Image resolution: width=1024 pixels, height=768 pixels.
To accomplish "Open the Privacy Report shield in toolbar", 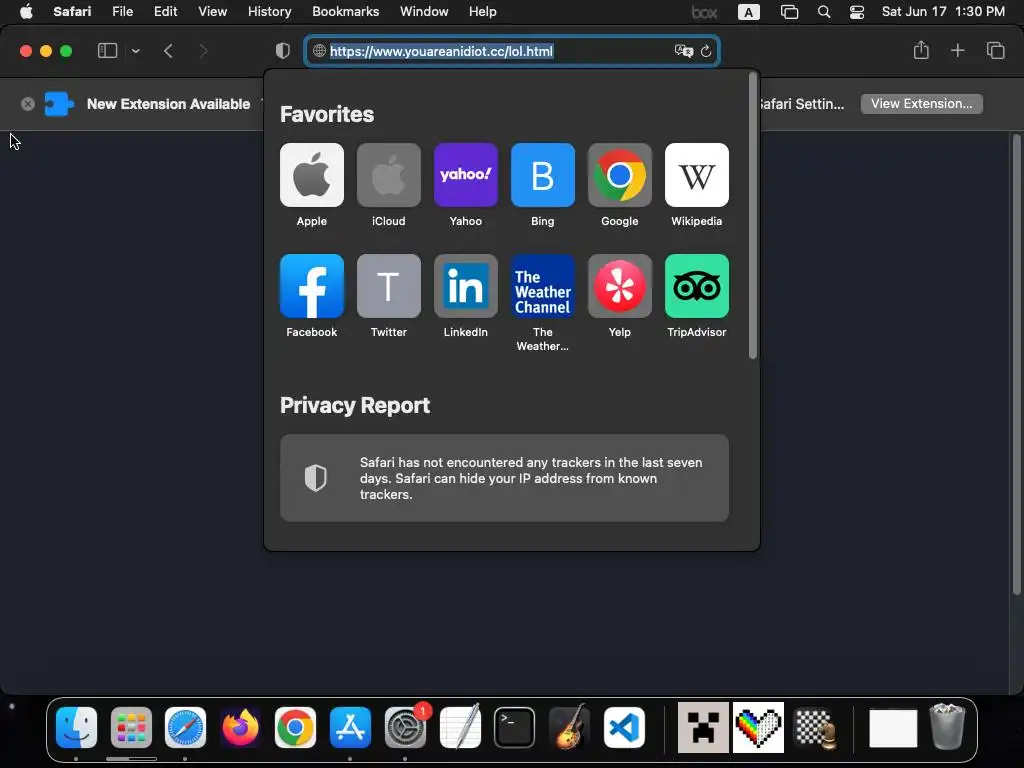I will click(283, 51).
